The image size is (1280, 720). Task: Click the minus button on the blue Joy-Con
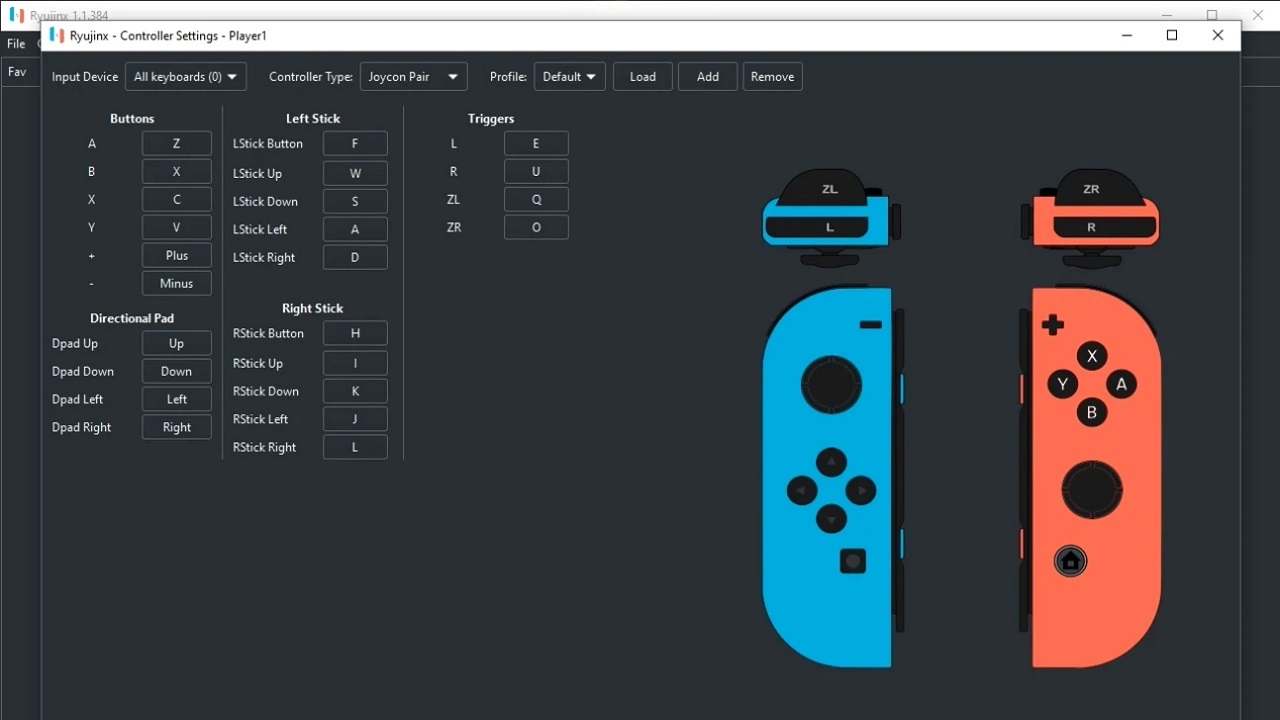(870, 325)
